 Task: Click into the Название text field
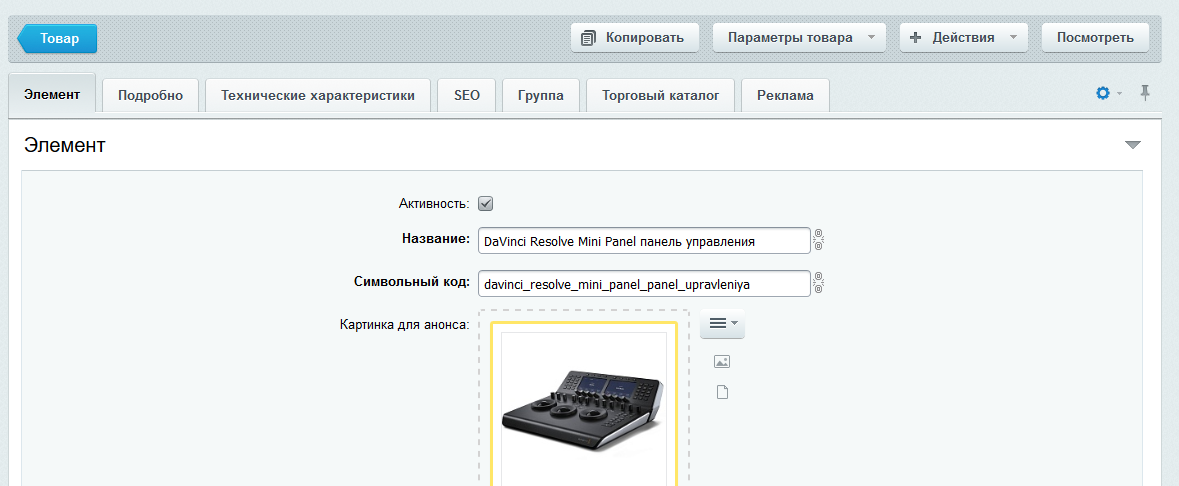pos(643,241)
